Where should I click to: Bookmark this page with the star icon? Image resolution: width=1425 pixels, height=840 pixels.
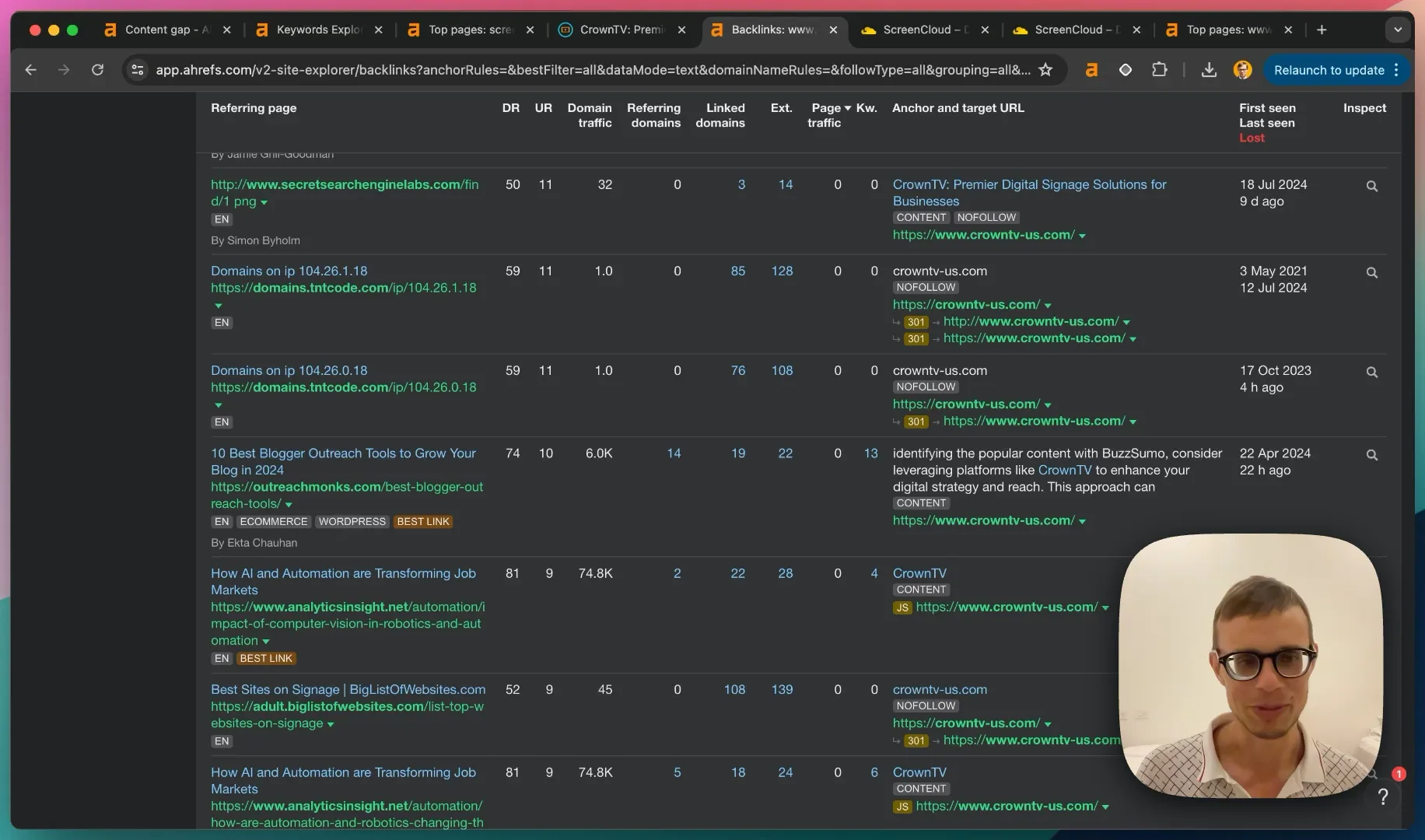click(x=1045, y=70)
